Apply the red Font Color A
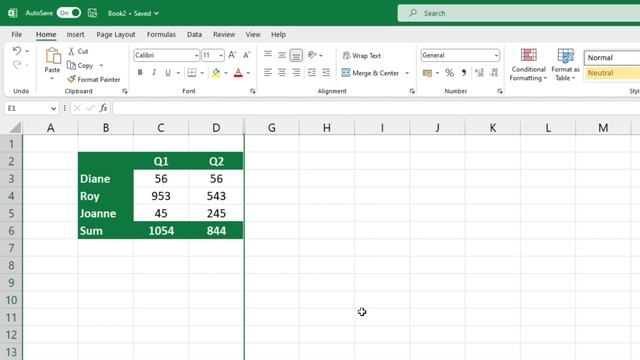This screenshot has height=360, width=640. 238,73
